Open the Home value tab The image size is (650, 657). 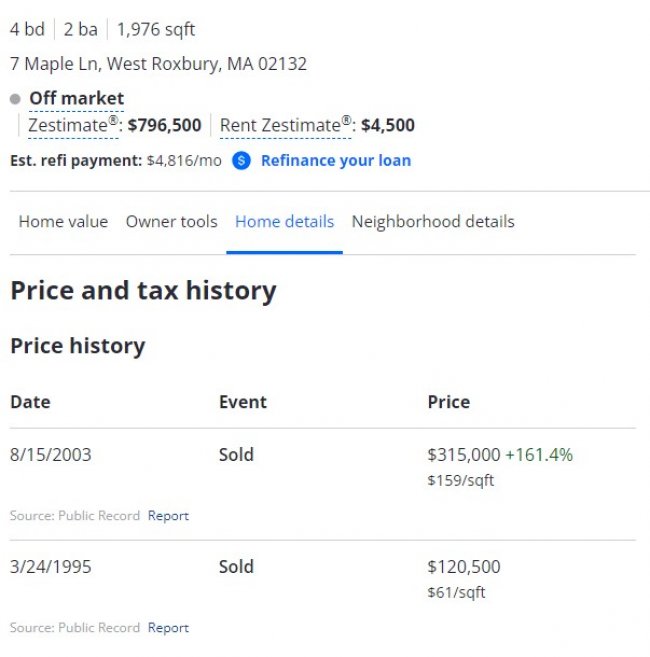(63, 222)
